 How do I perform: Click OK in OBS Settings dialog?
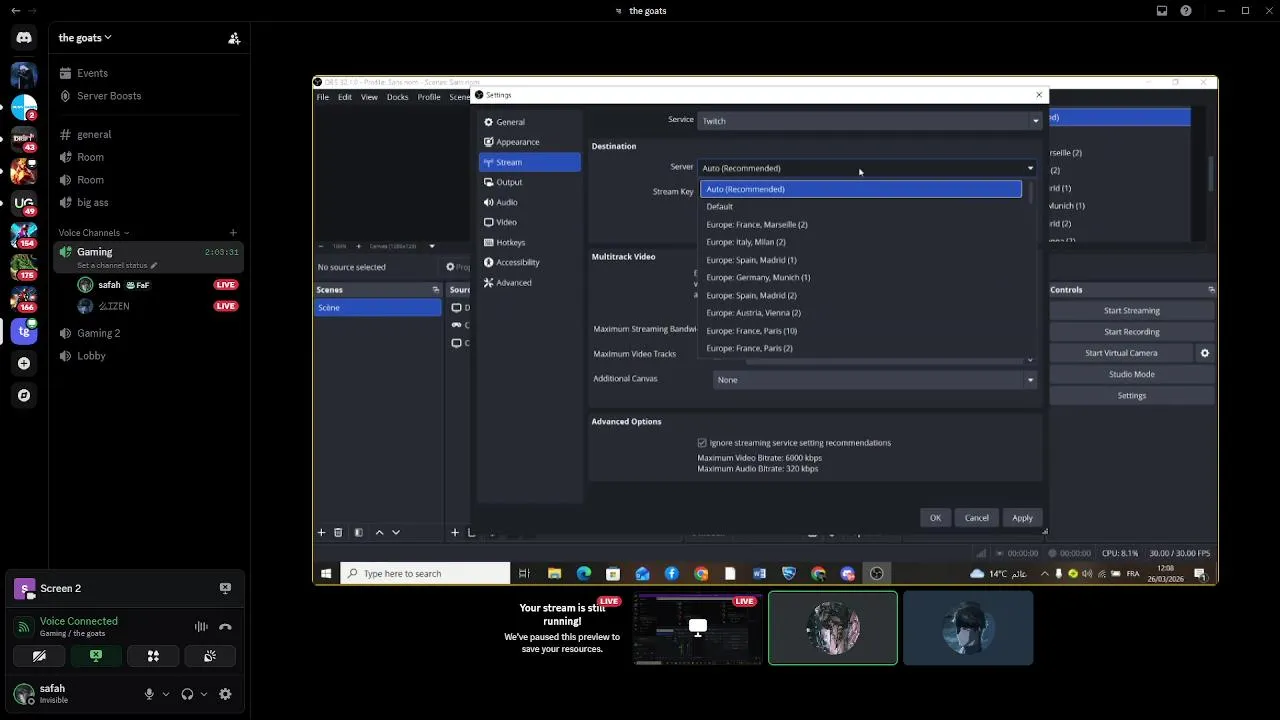coord(935,518)
